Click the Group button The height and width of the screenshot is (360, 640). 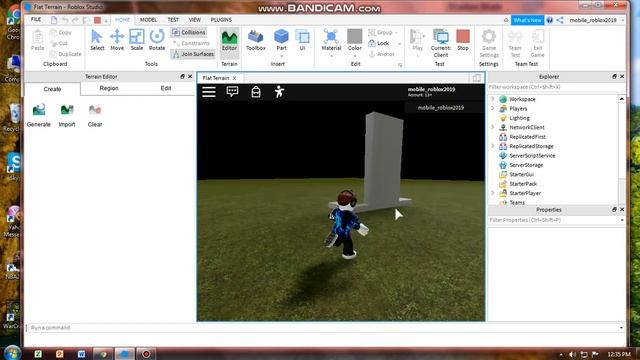[x=380, y=32]
